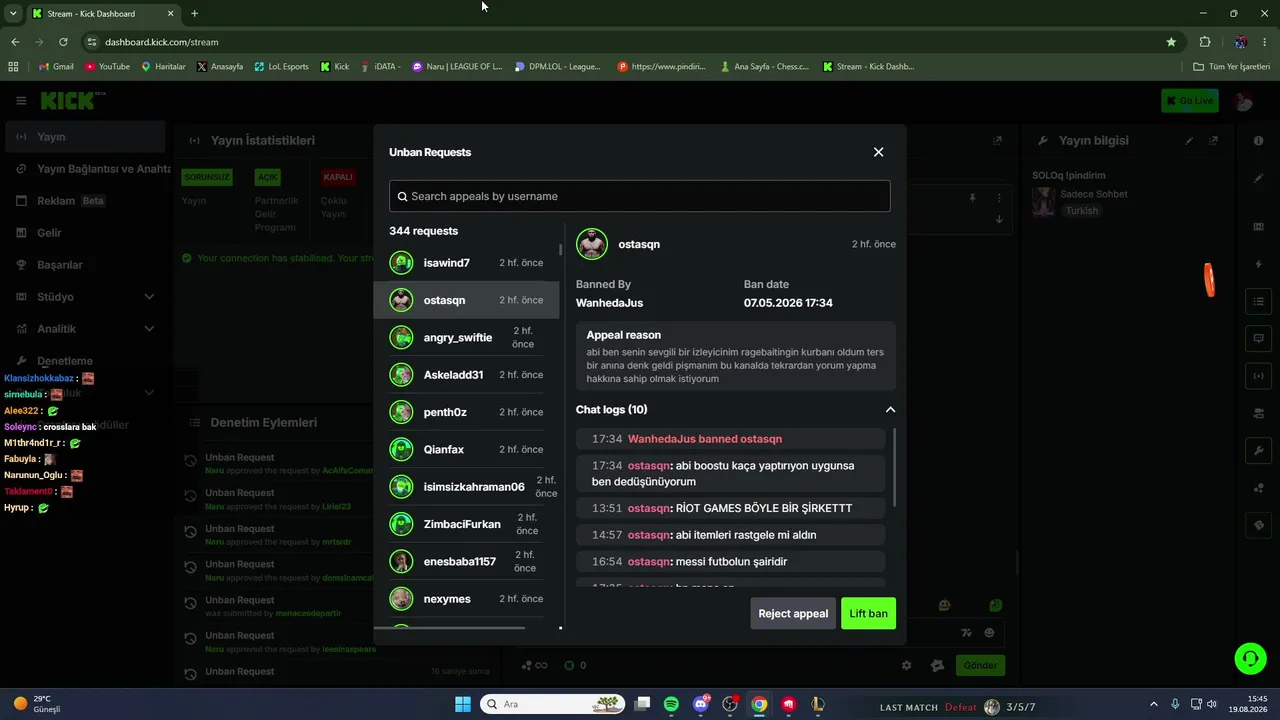This screenshot has width=1280, height=720.
Task: Open Denetleme in the sidebar
Action: point(85,361)
